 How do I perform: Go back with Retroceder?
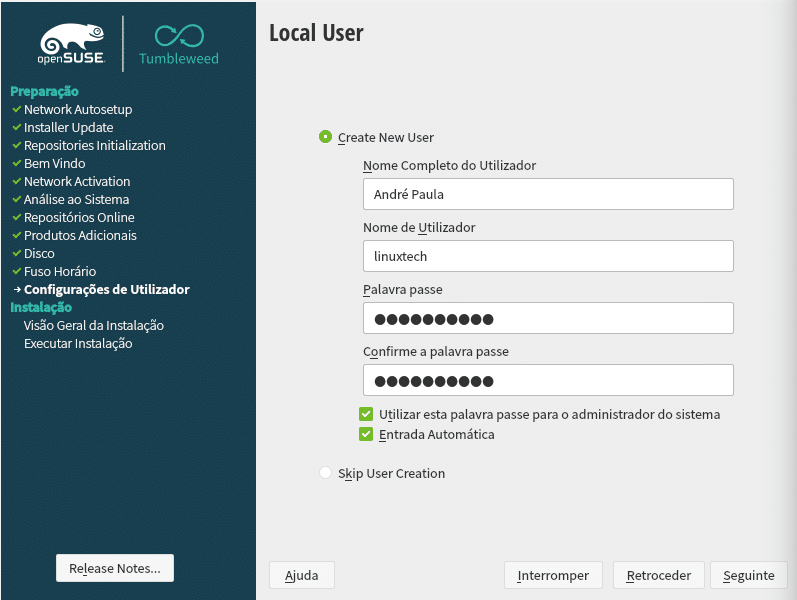click(x=659, y=575)
